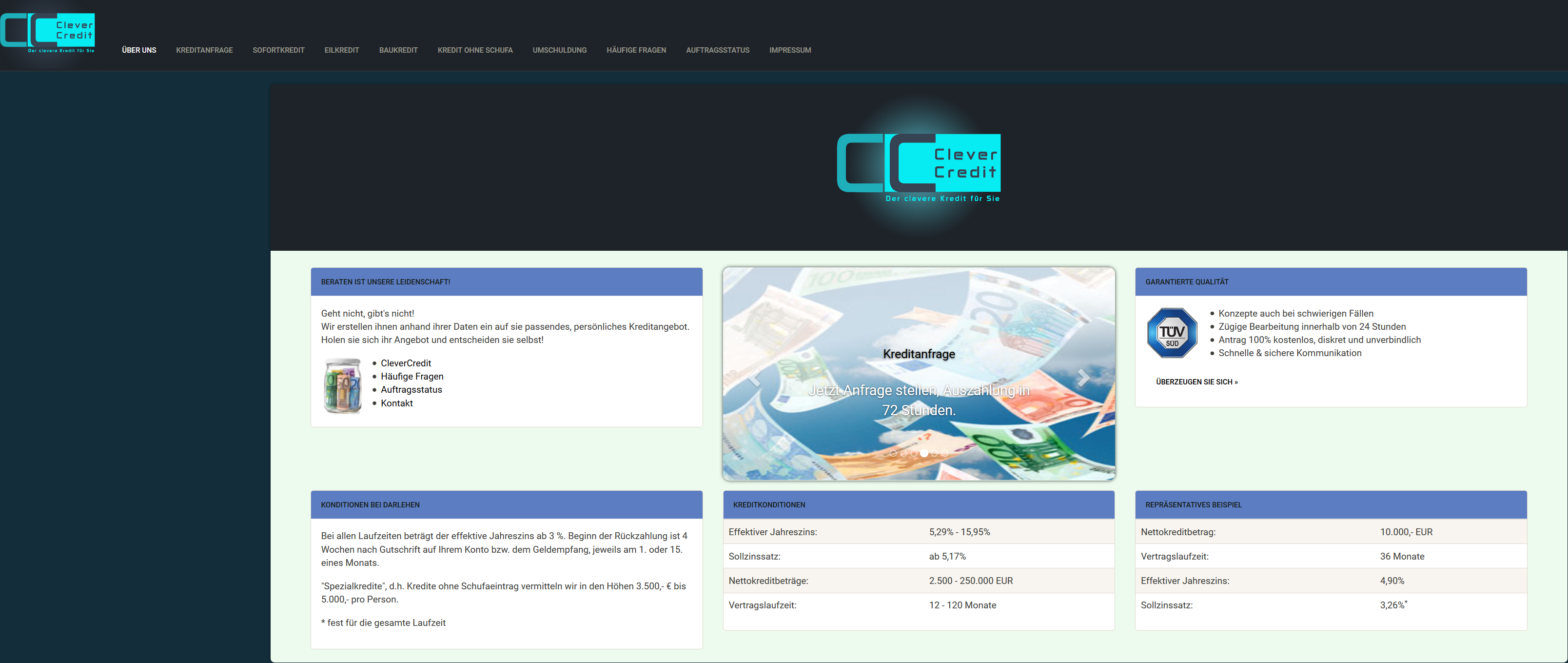Click the value 2.500 - 250.000 EUR
The height and width of the screenshot is (663, 1568).
click(x=971, y=580)
